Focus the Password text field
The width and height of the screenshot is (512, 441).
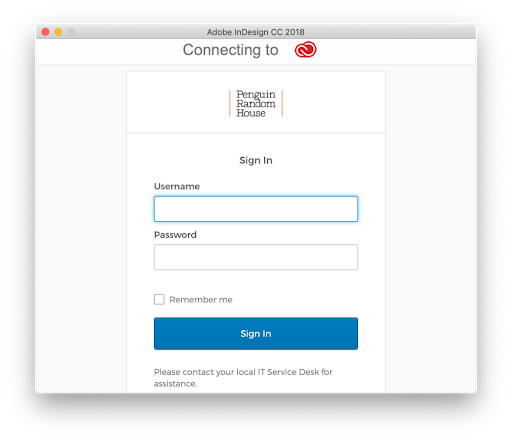click(x=256, y=257)
